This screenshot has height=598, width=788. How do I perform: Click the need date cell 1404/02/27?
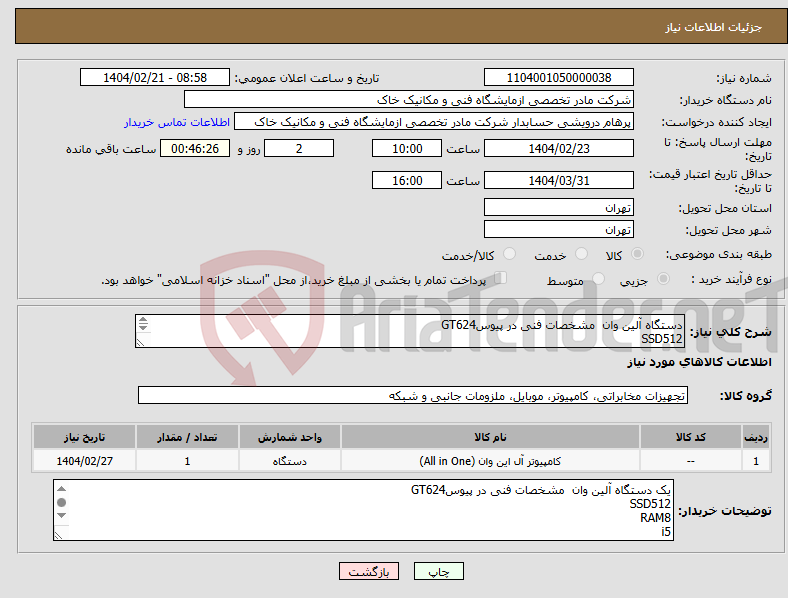[84, 461]
